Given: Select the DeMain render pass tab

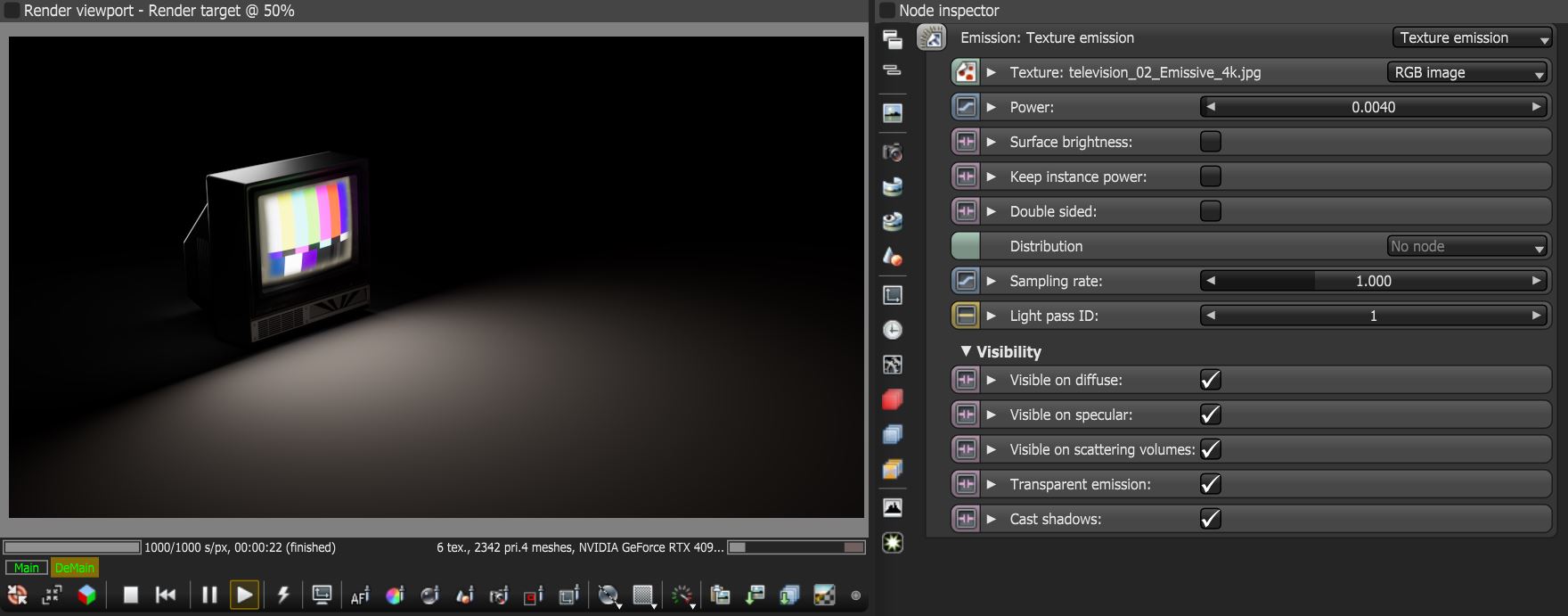Looking at the screenshot, I should click(74, 568).
